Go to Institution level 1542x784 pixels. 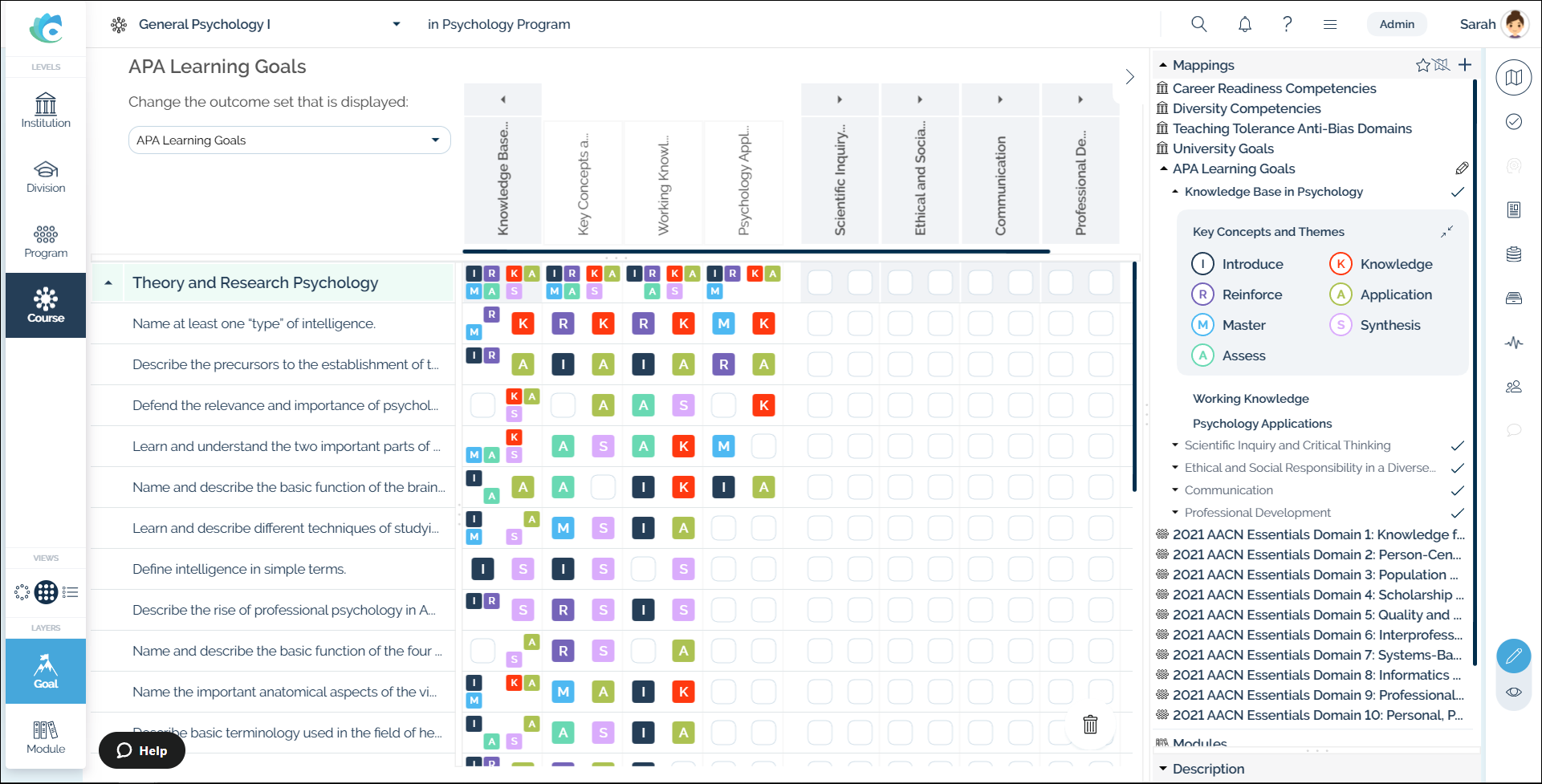(46, 111)
